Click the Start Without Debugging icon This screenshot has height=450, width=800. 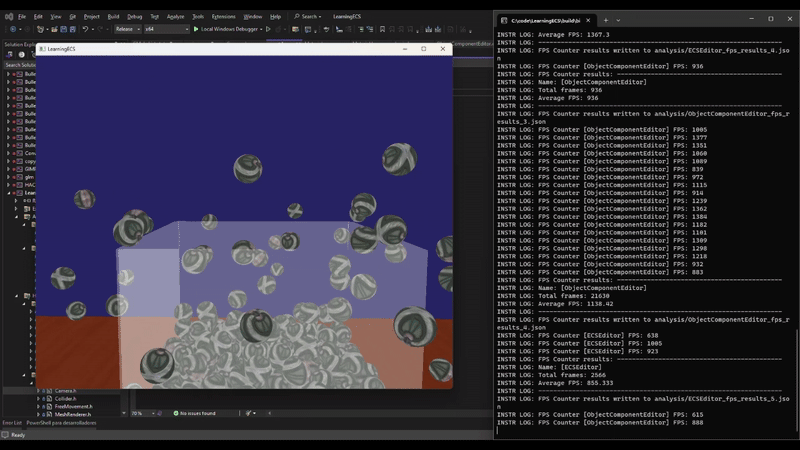(x=268, y=29)
